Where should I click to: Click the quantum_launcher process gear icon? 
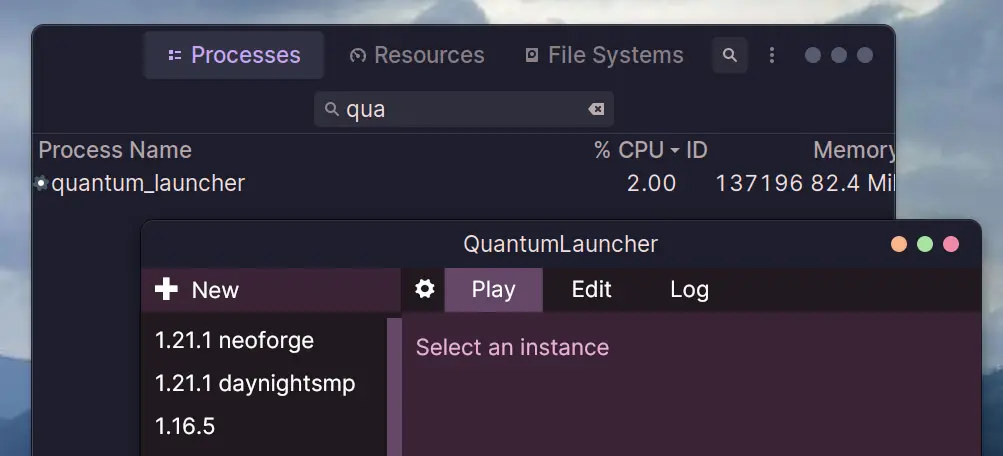[41, 183]
